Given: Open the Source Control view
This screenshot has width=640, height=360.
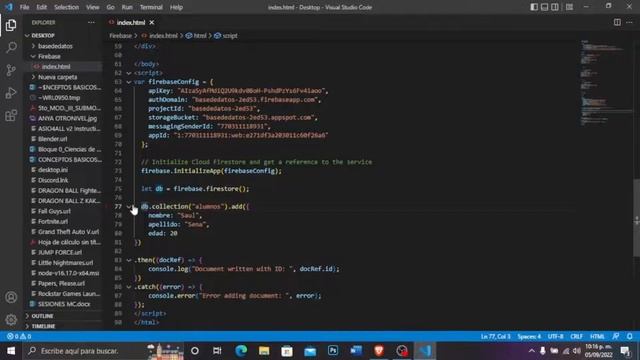Looking at the screenshot, I should click(11, 70).
